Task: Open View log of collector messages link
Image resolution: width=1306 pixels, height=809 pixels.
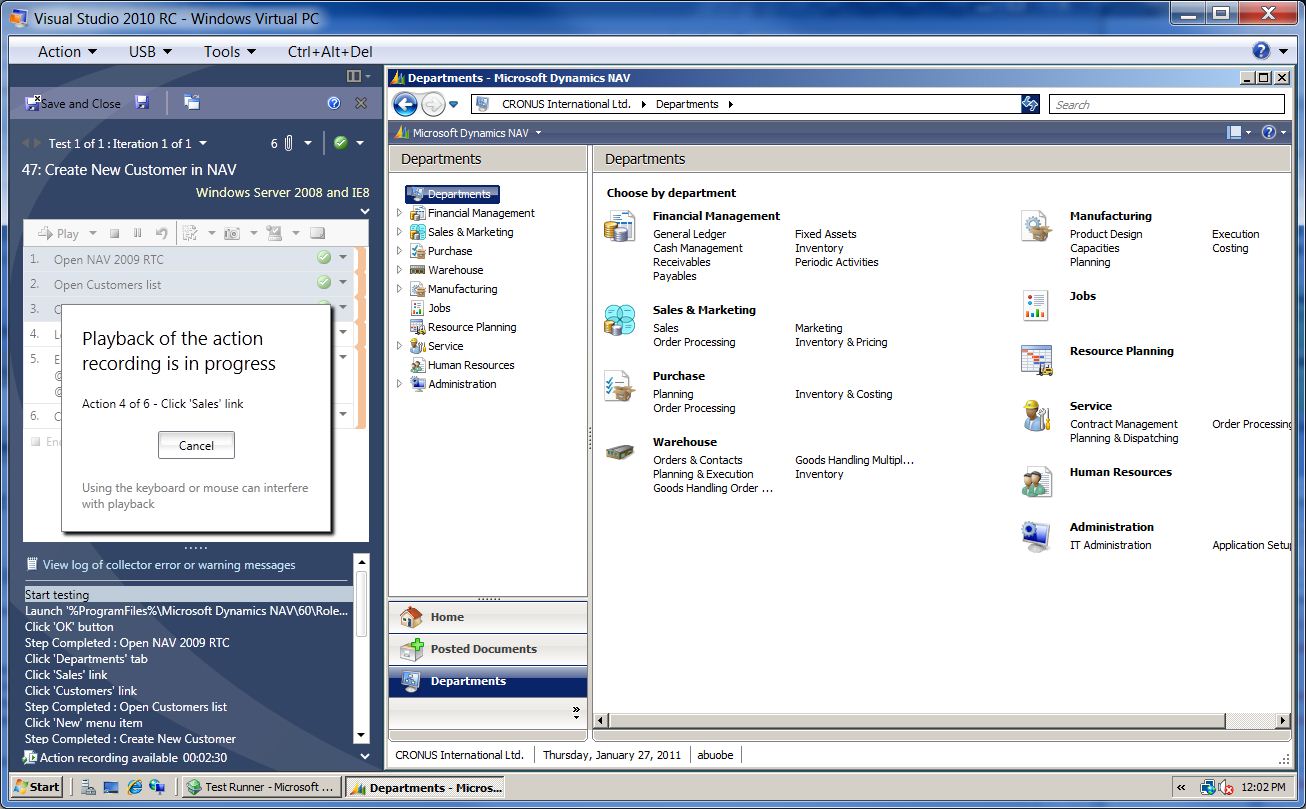Action: (169, 565)
